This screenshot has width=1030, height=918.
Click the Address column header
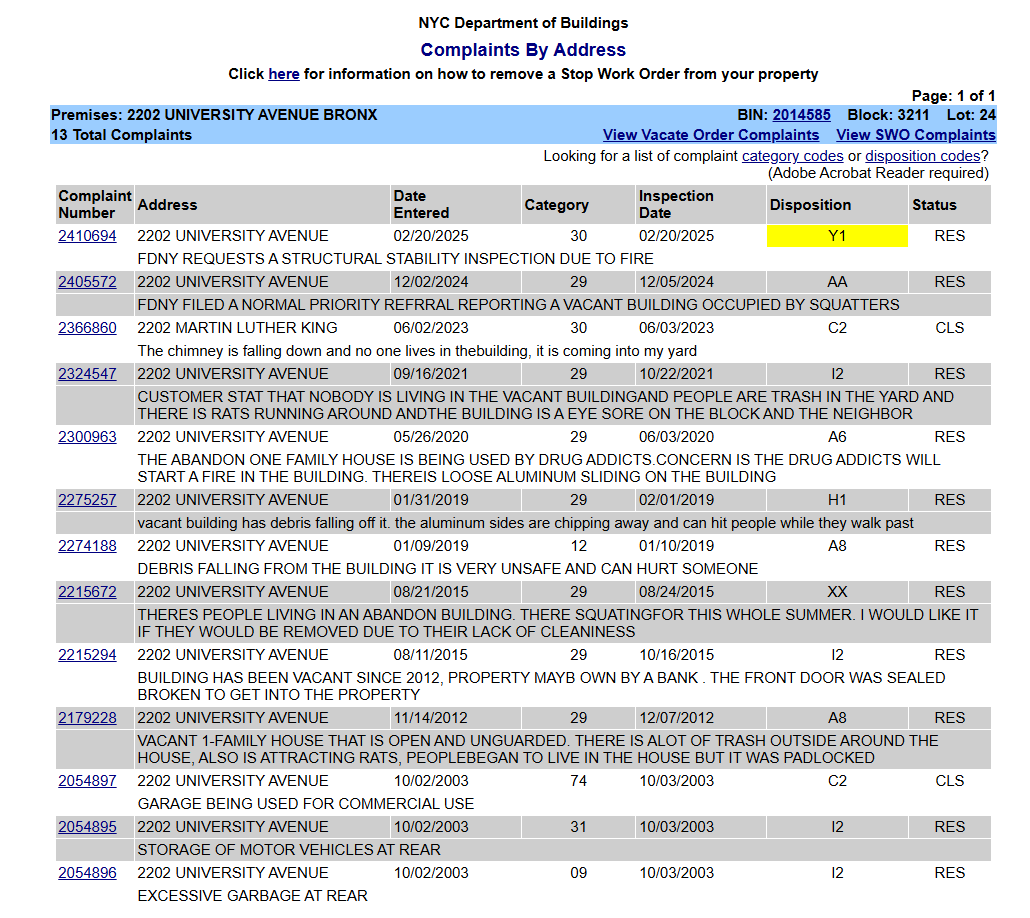[x=263, y=204]
